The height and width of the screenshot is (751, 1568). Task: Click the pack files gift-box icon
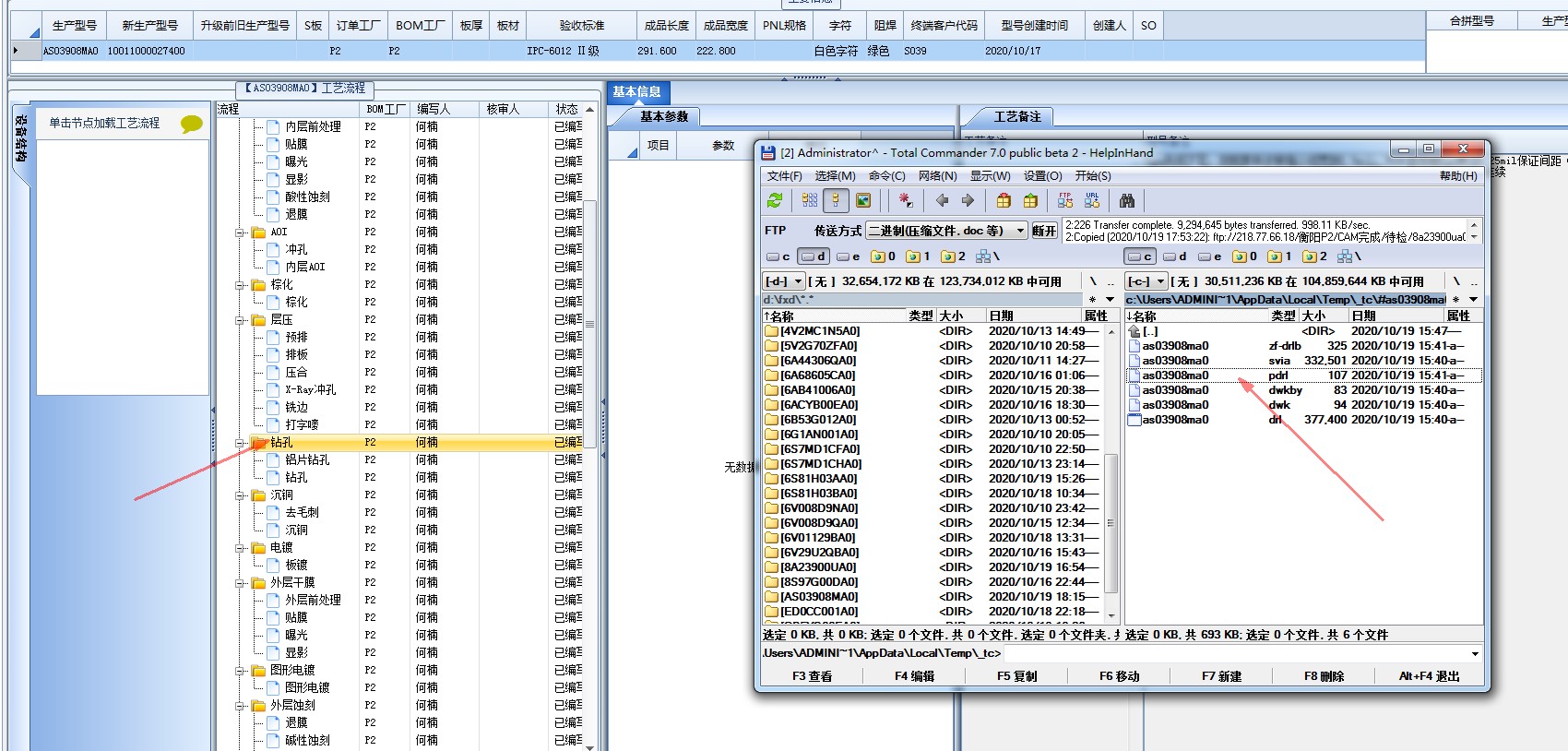1004,200
